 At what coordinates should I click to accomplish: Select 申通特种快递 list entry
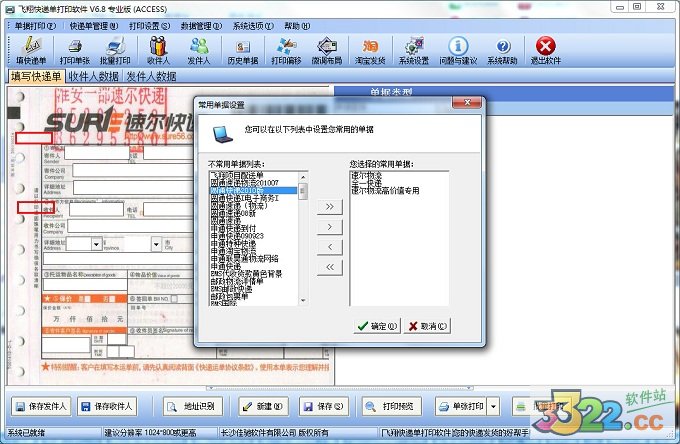point(233,244)
